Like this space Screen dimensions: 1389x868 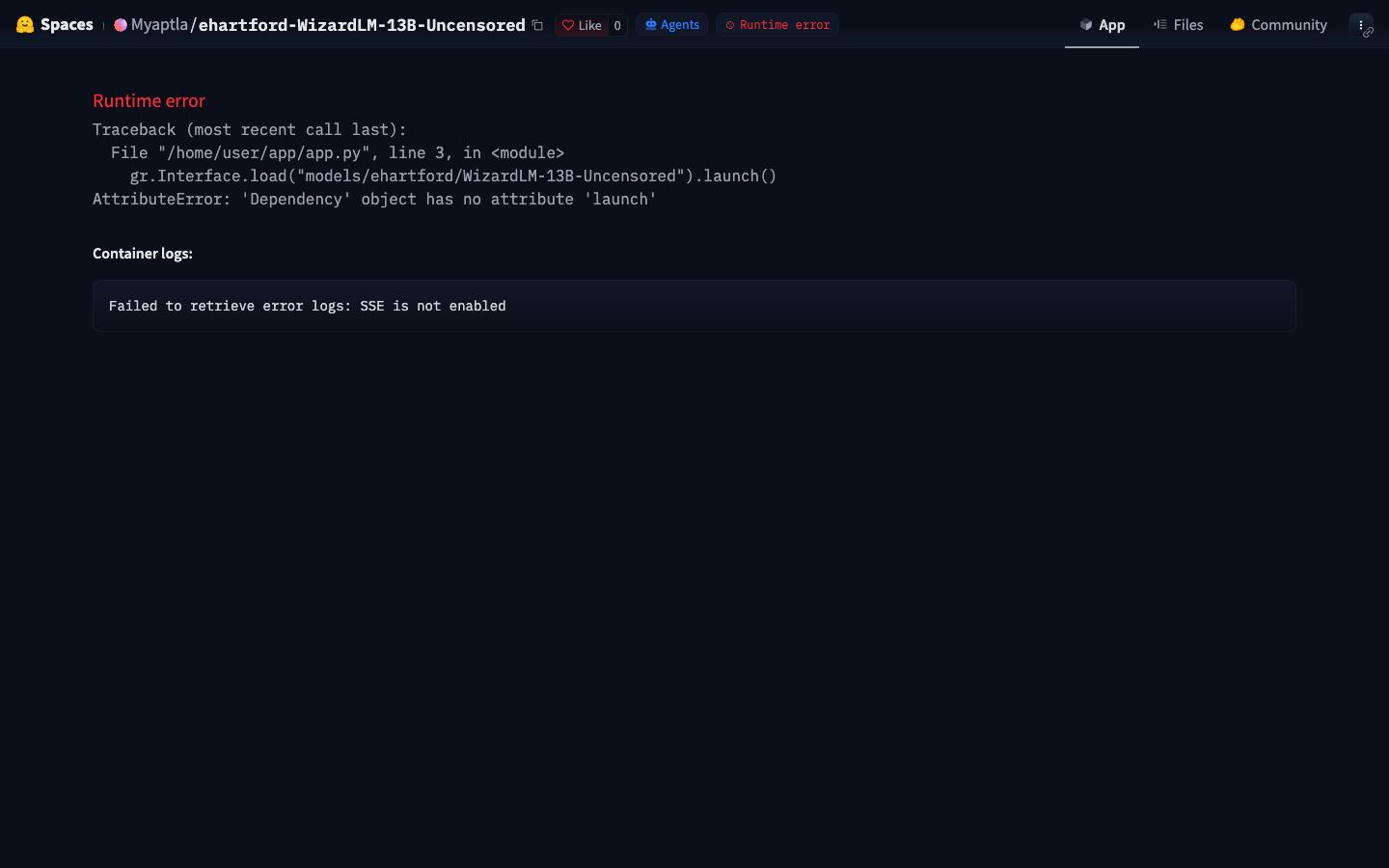coord(582,25)
